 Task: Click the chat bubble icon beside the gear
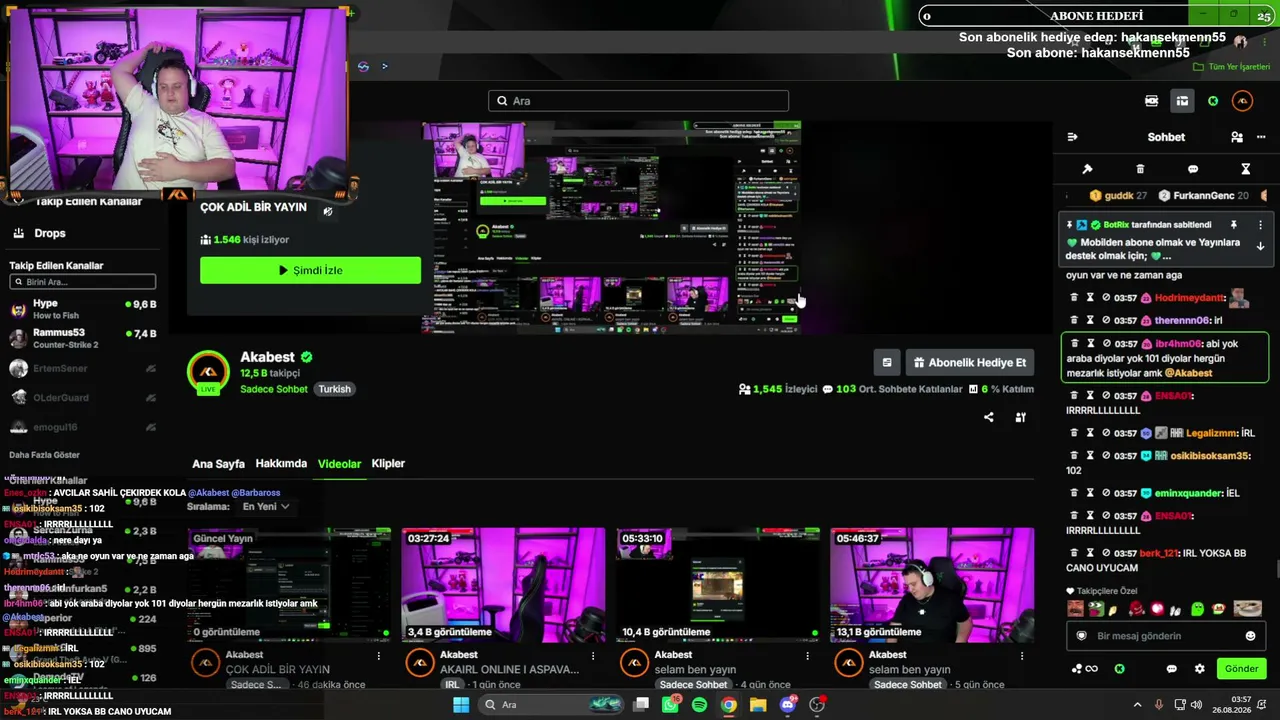pyautogui.click(x=1172, y=669)
